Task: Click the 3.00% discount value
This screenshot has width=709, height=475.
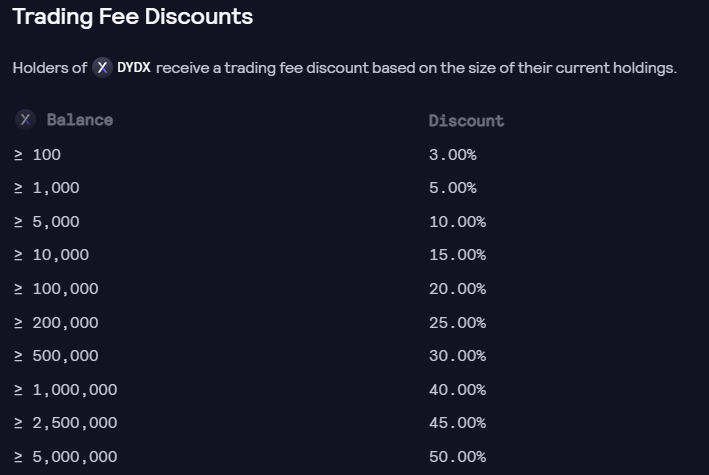Action: 453,155
